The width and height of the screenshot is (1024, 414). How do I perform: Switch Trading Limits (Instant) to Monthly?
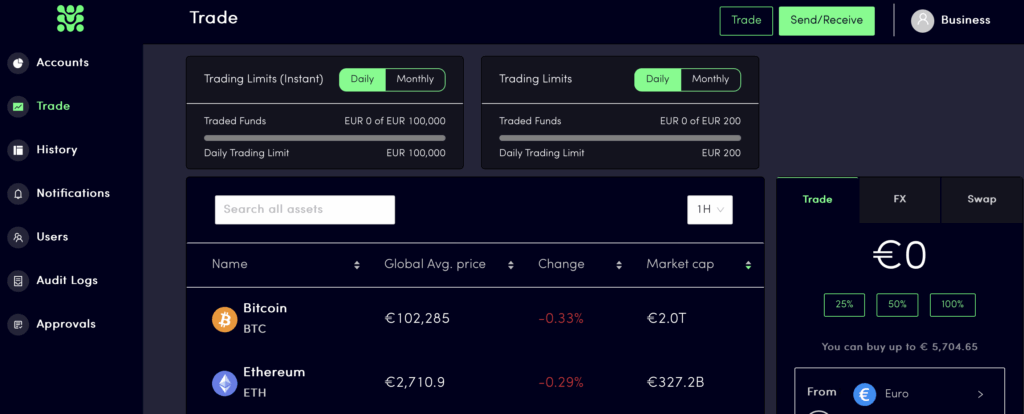tap(415, 80)
